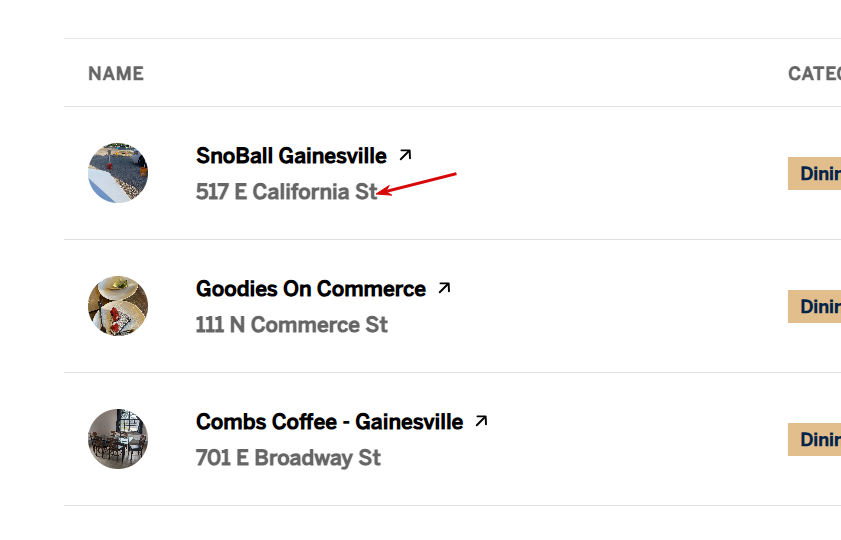
Task: Open the SnoBall Gainesville listing title
Action: (291, 156)
